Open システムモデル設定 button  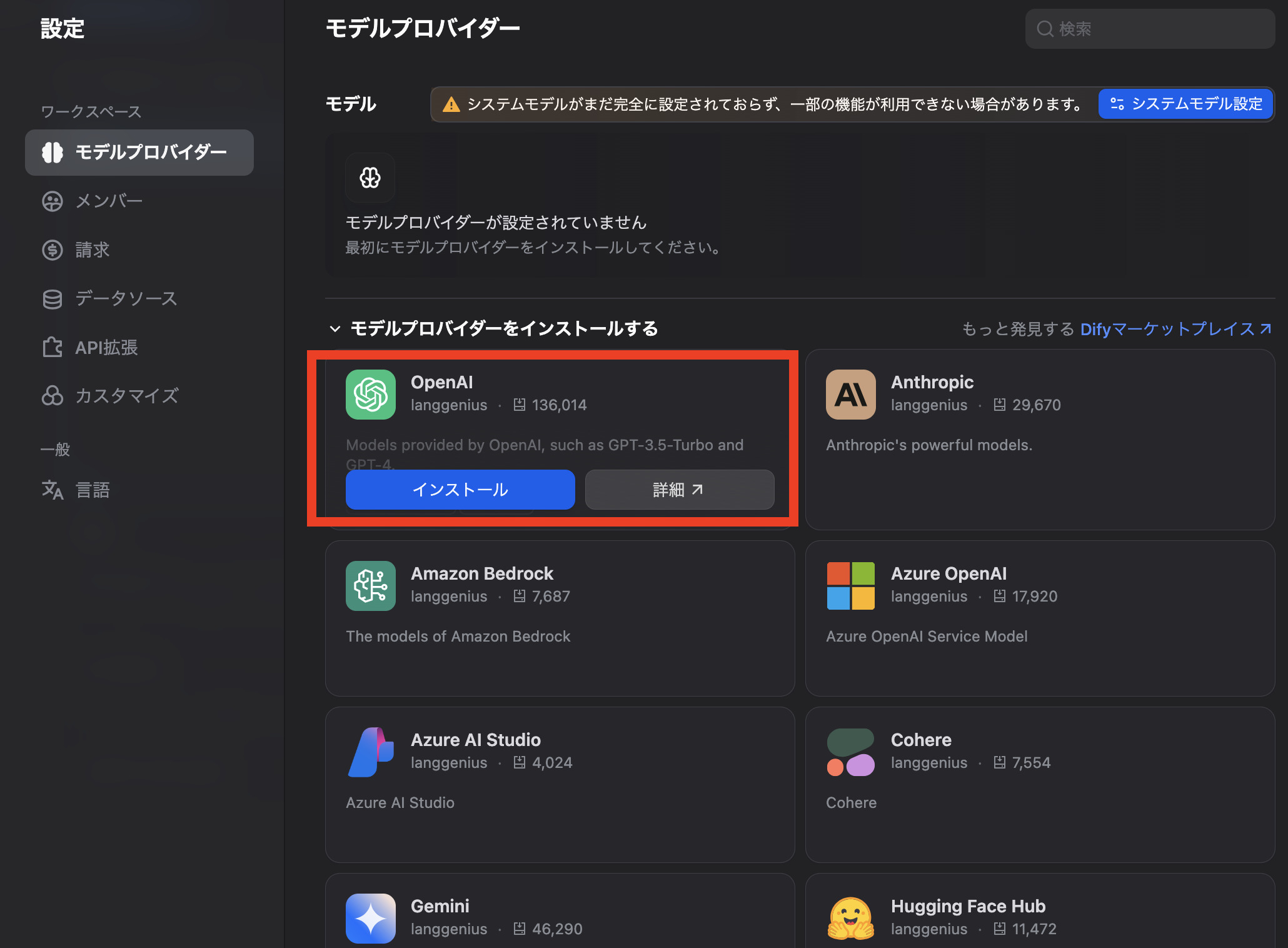(x=1185, y=104)
